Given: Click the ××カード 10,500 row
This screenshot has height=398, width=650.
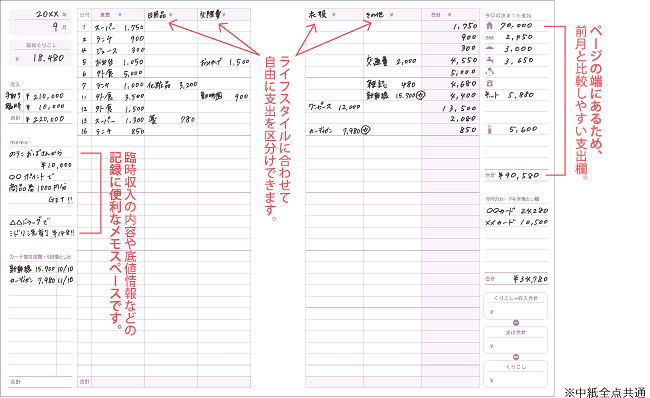Looking at the screenshot, I should [517, 222].
